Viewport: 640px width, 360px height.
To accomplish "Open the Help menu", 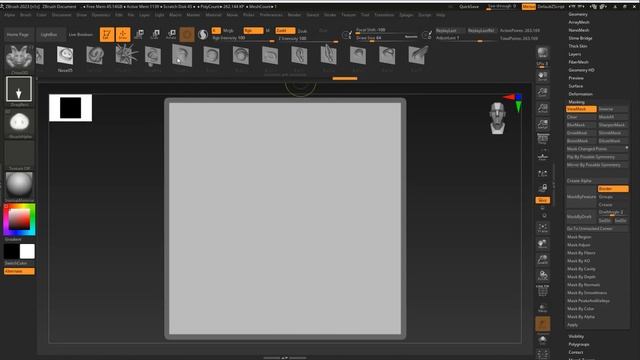I will (x=440, y=15).
